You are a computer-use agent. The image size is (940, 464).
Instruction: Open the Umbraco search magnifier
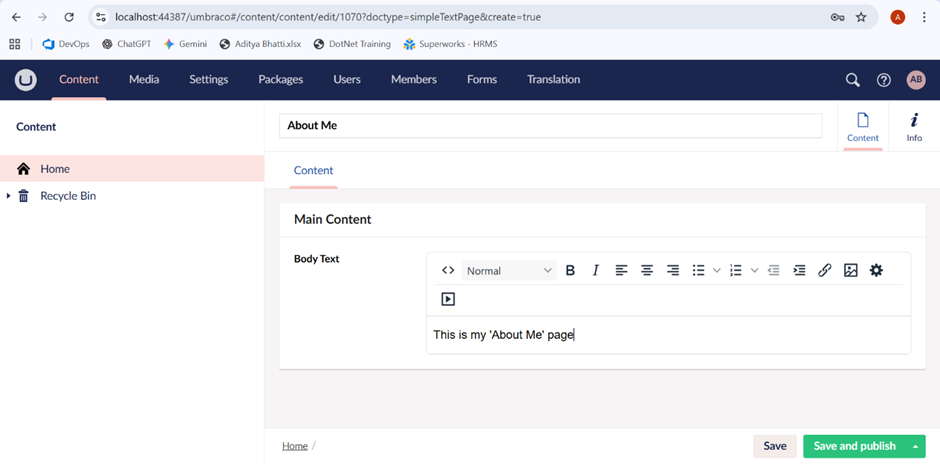(x=852, y=80)
